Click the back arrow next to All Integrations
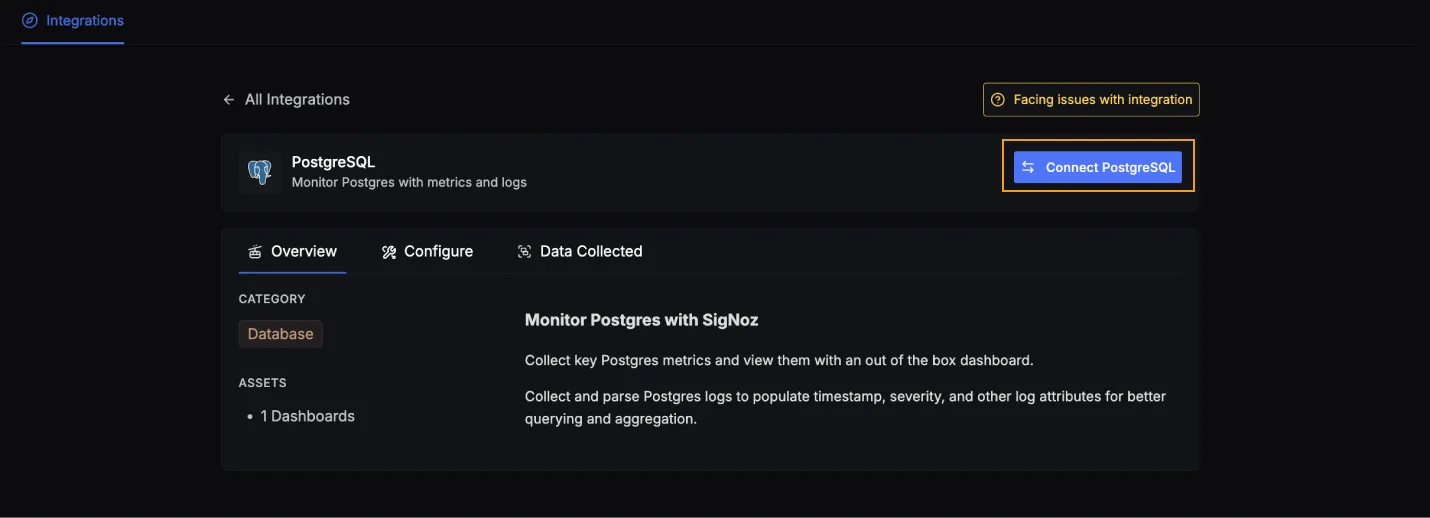Screen dimensions: 1430x518 point(229,100)
